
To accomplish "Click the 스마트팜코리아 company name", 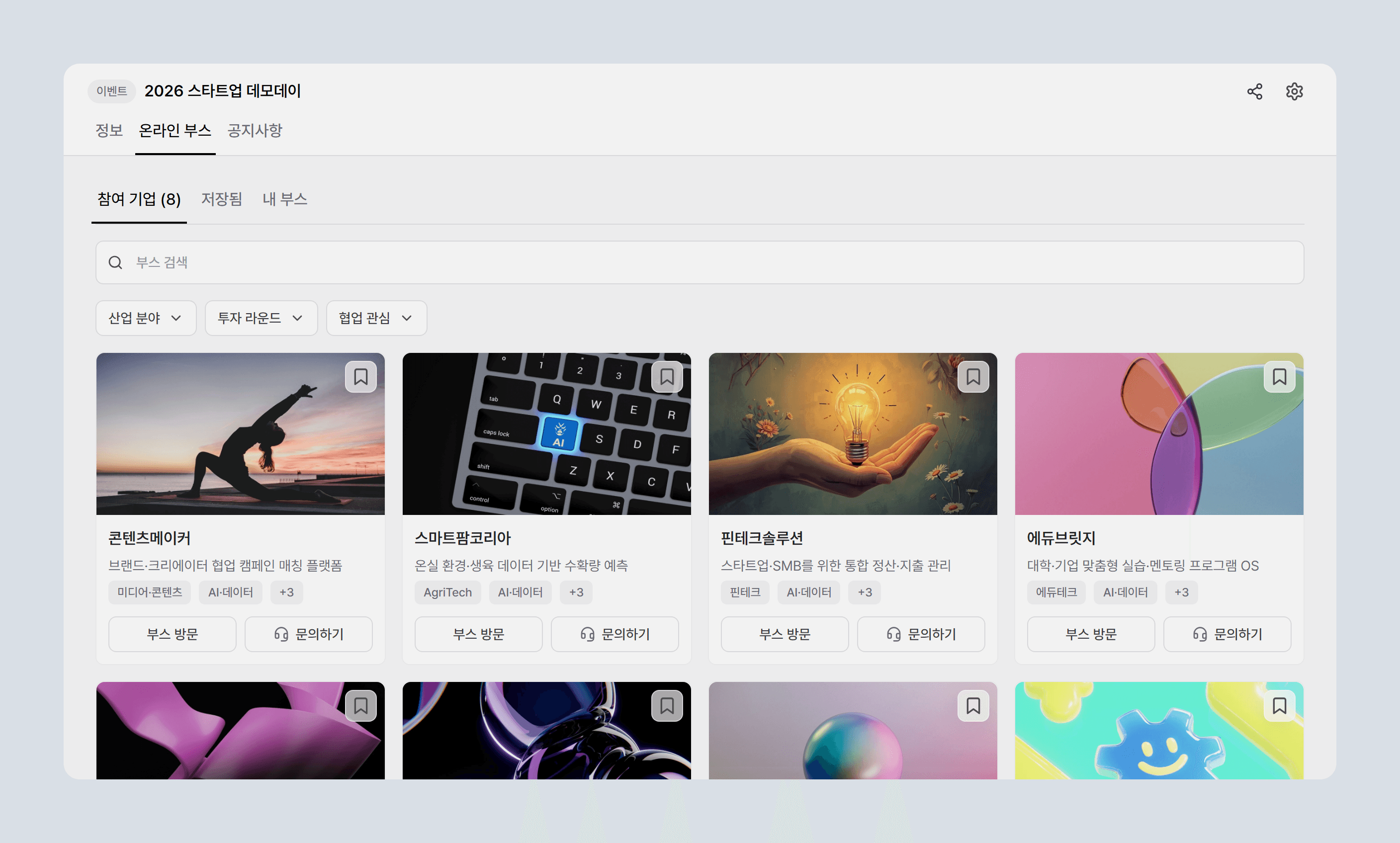I will [x=462, y=538].
